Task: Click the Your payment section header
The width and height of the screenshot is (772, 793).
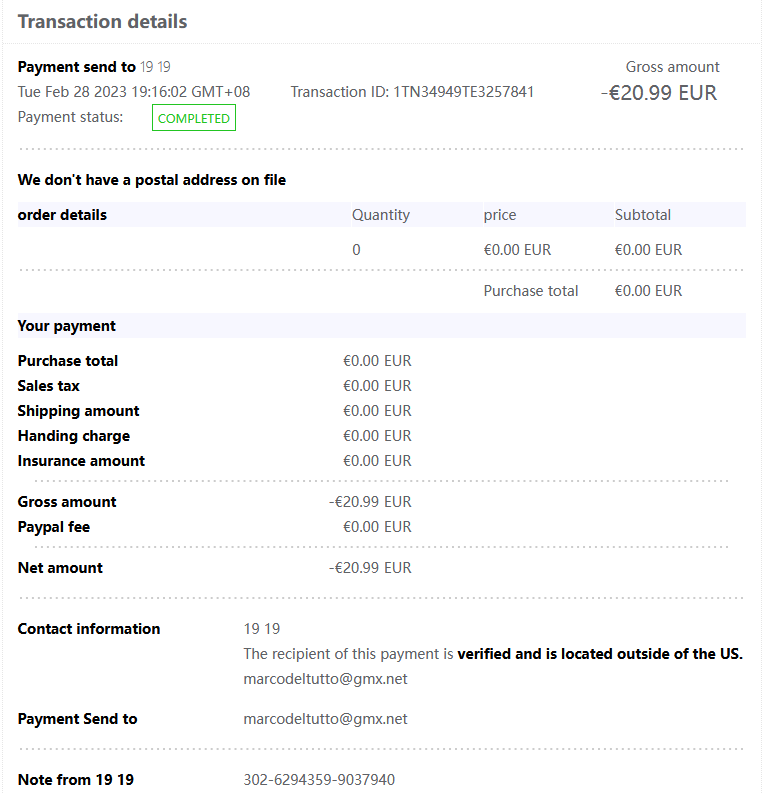Action: [66, 326]
